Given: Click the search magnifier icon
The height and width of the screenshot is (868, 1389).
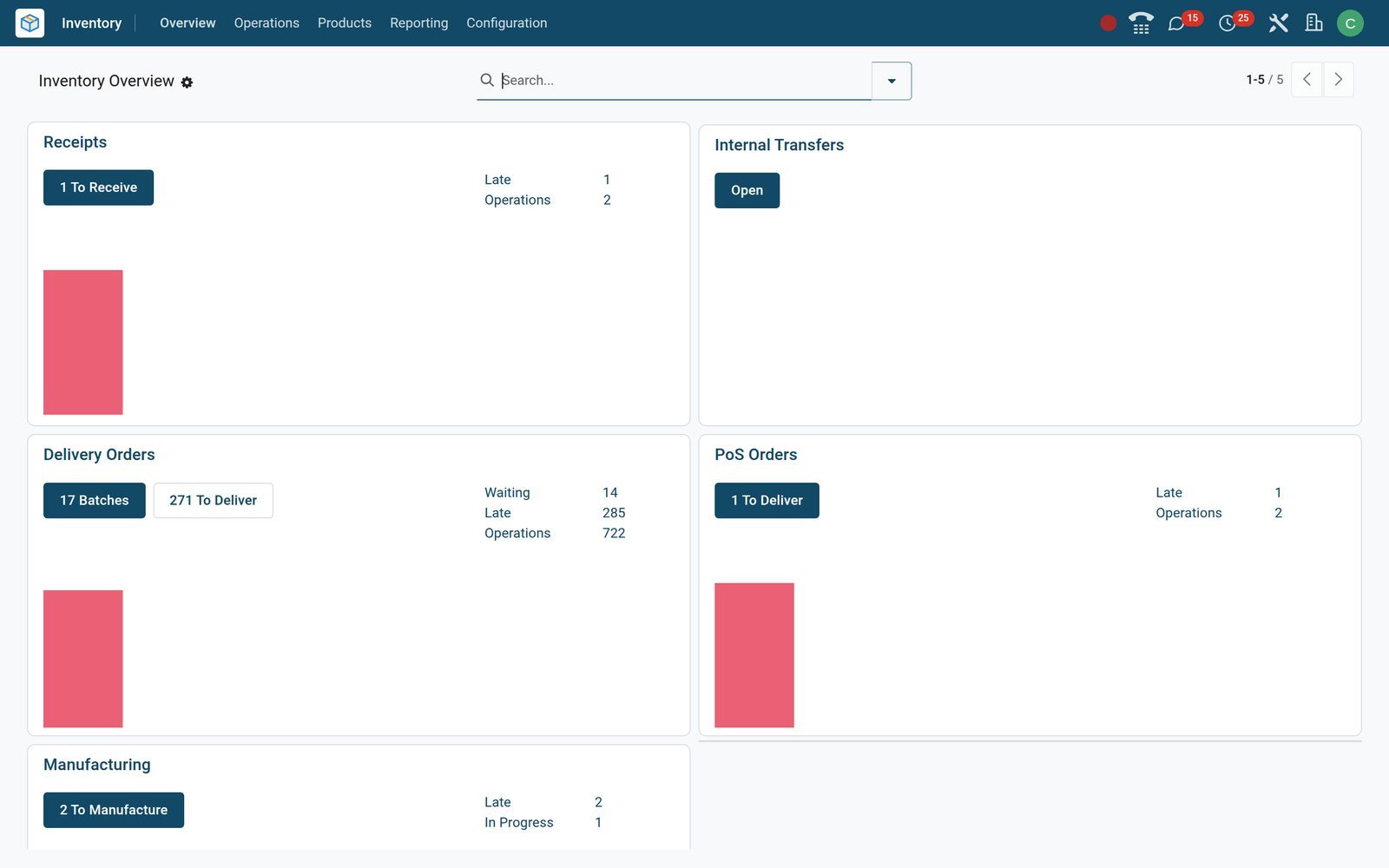Looking at the screenshot, I should click(487, 80).
